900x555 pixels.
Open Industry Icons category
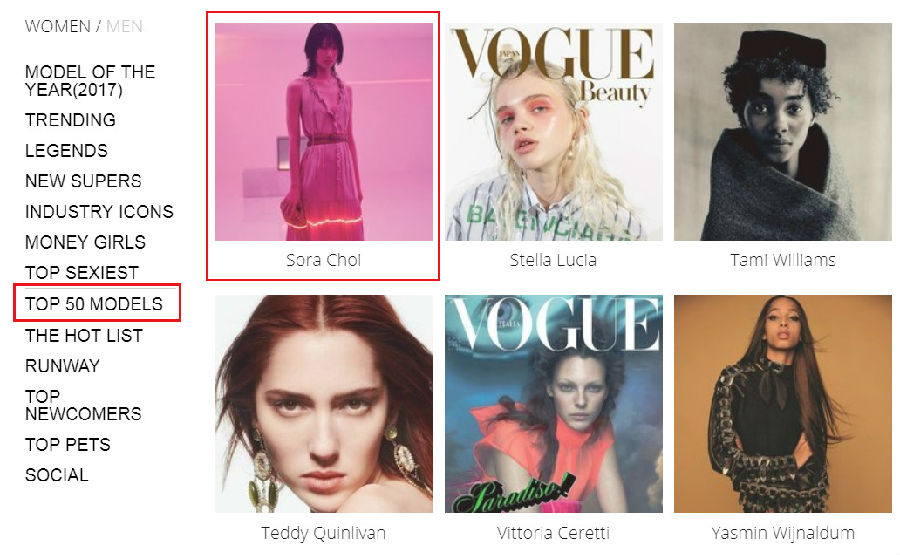point(99,211)
